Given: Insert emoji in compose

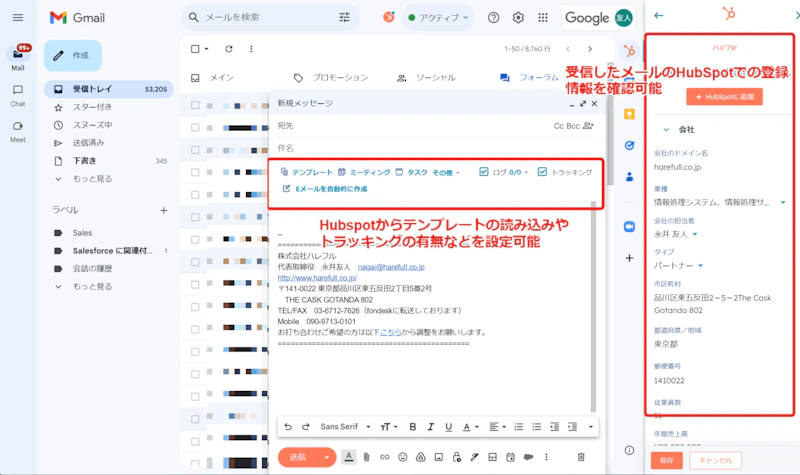Looking at the screenshot, I should pos(403,457).
